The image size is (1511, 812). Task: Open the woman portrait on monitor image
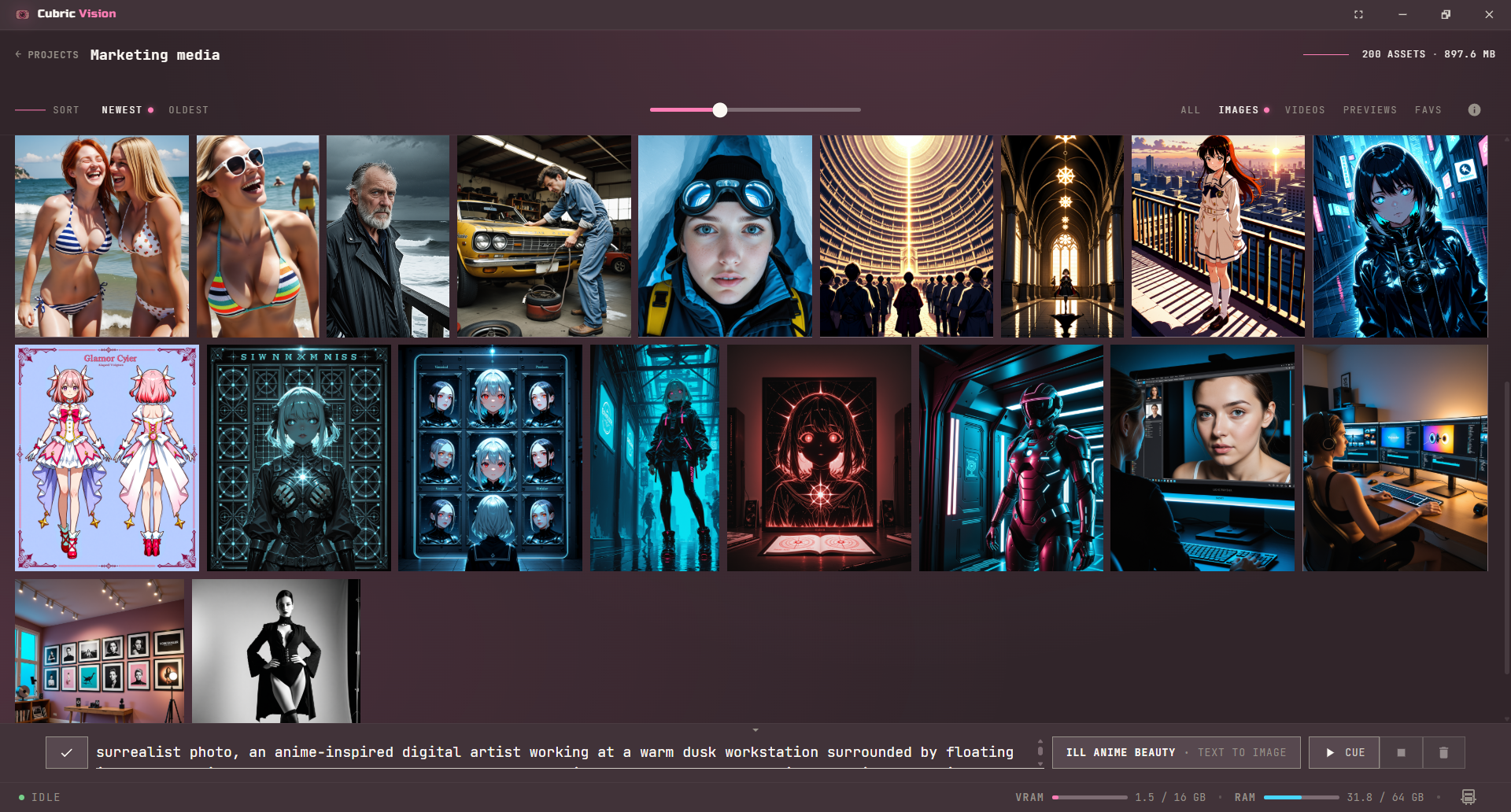point(1203,458)
